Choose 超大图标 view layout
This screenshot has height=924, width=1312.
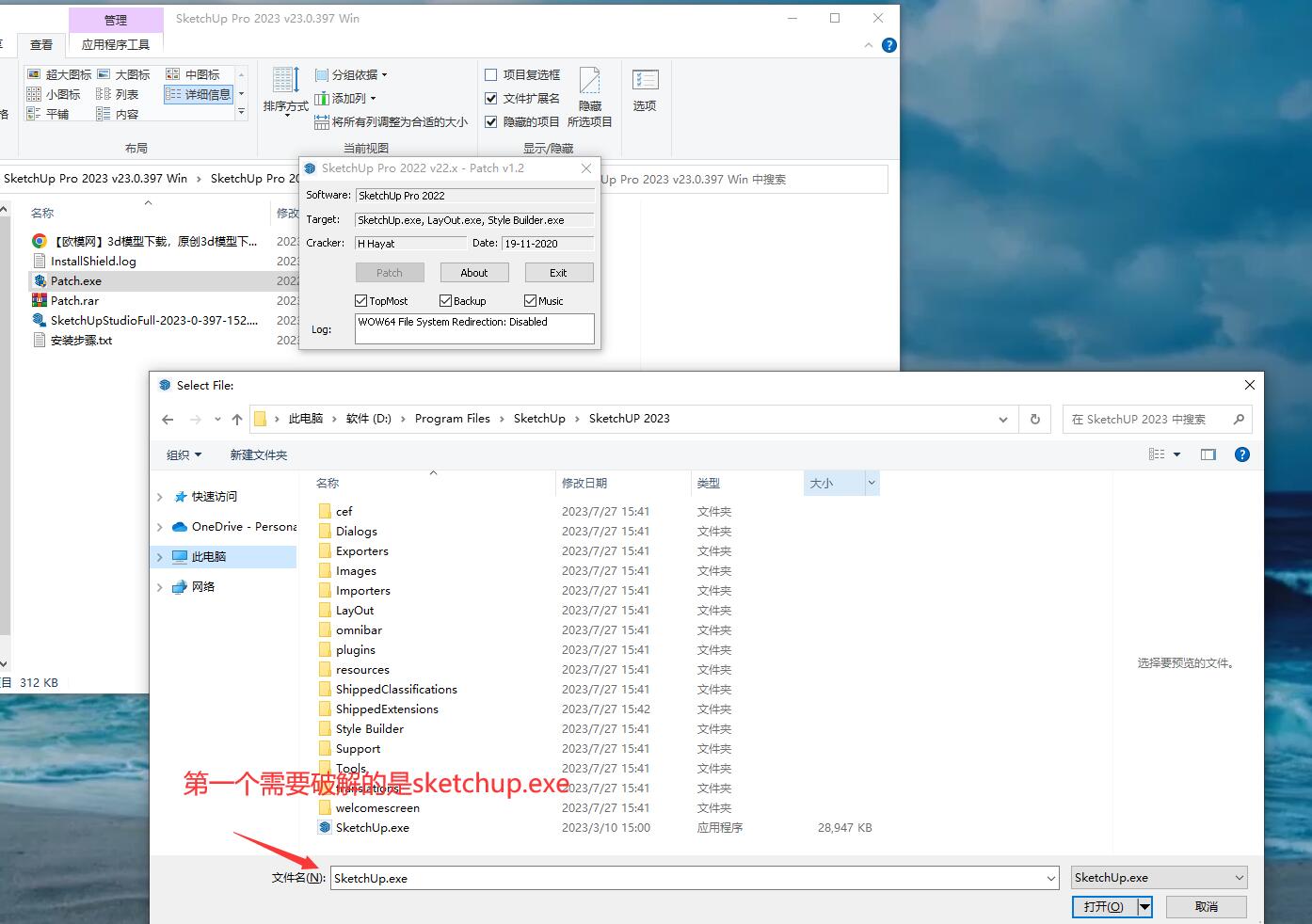click(x=59, y=74)
